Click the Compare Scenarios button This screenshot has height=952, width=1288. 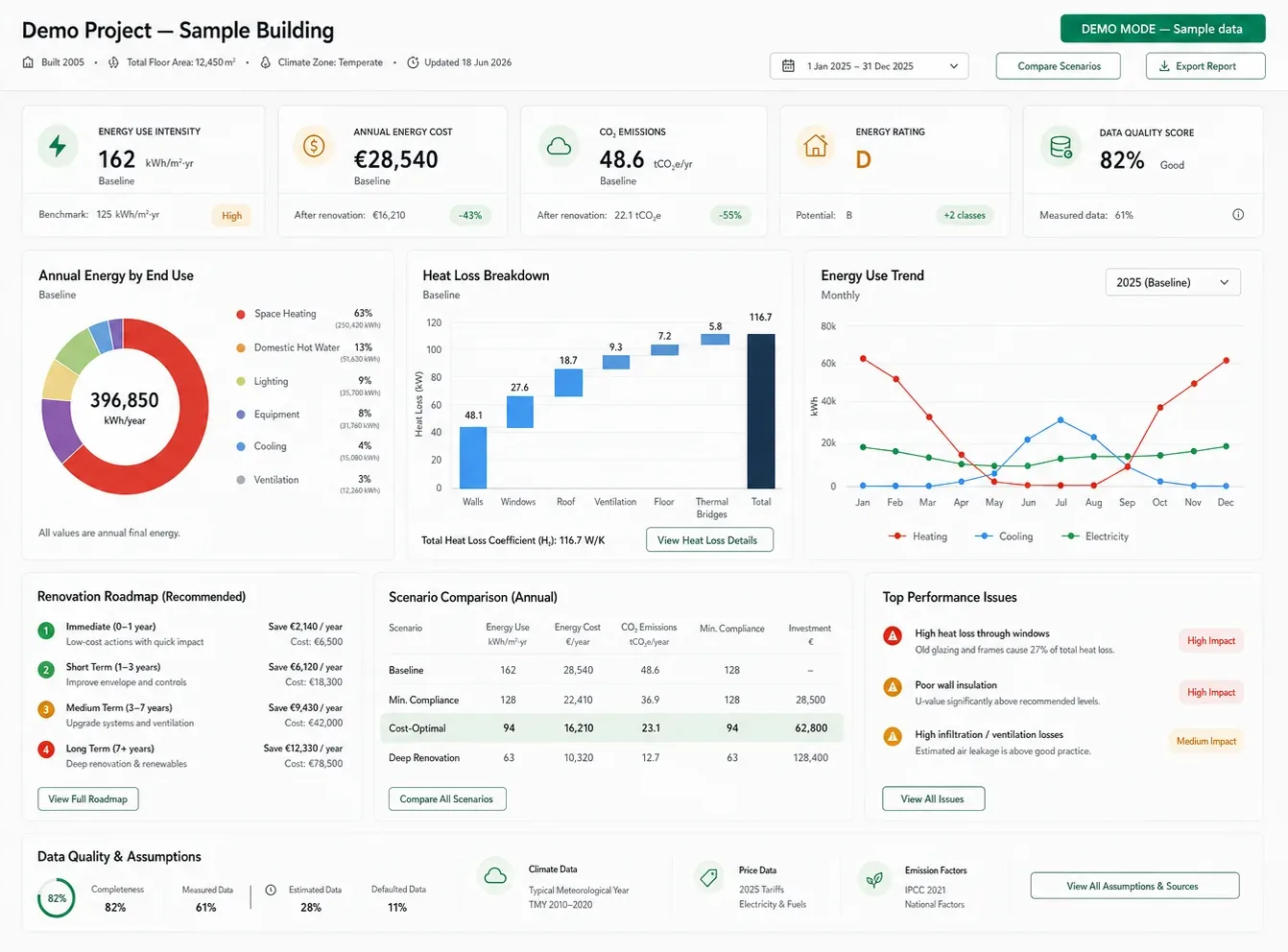tap(1059, 66)
